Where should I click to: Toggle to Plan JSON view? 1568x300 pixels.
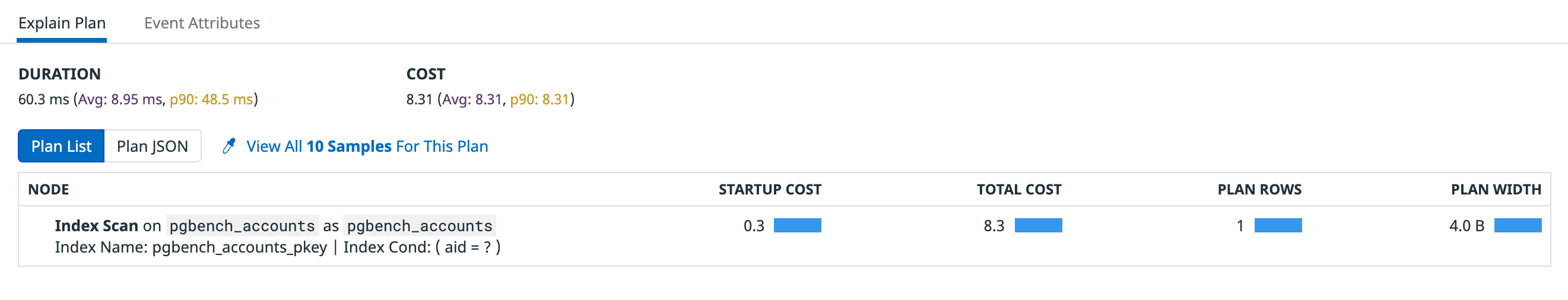pos(152,146)
